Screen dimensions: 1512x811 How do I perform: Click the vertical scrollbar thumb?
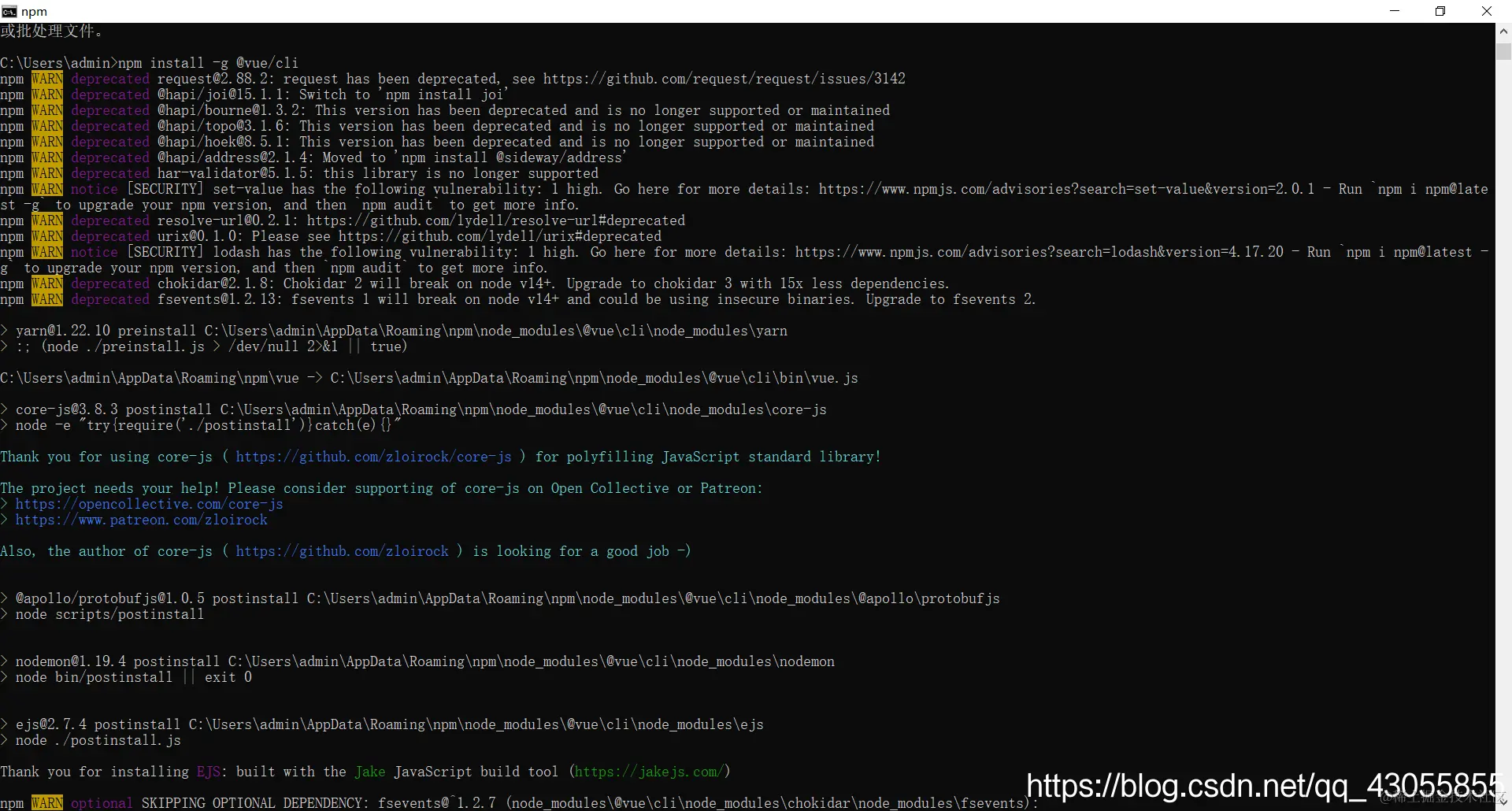pos(1503,51)
